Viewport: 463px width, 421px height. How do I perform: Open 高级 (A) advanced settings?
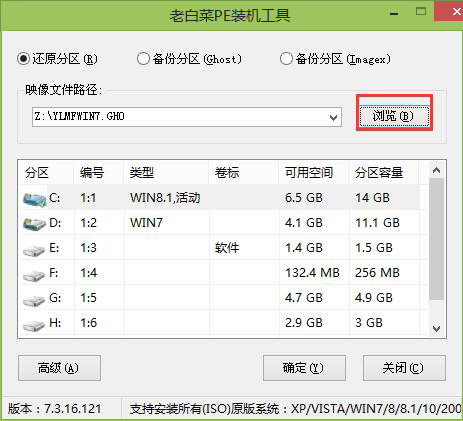(x=59, y=368)
